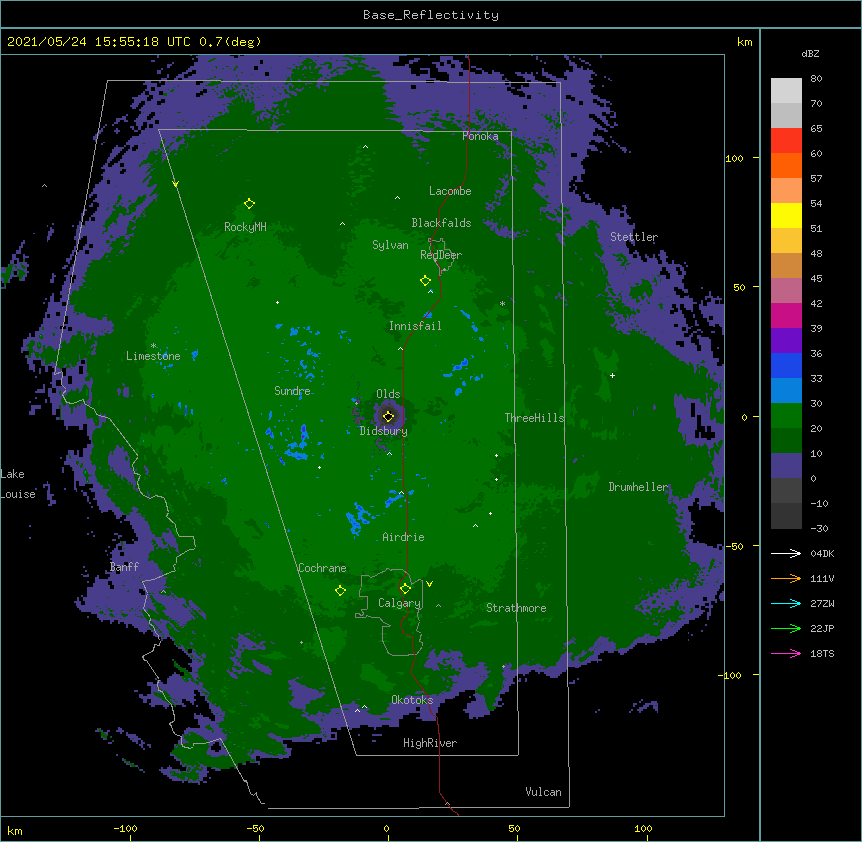Click the ThreeHills city label
The height and width of the screenshot is (842, 862).
click(x=534, y=418)
